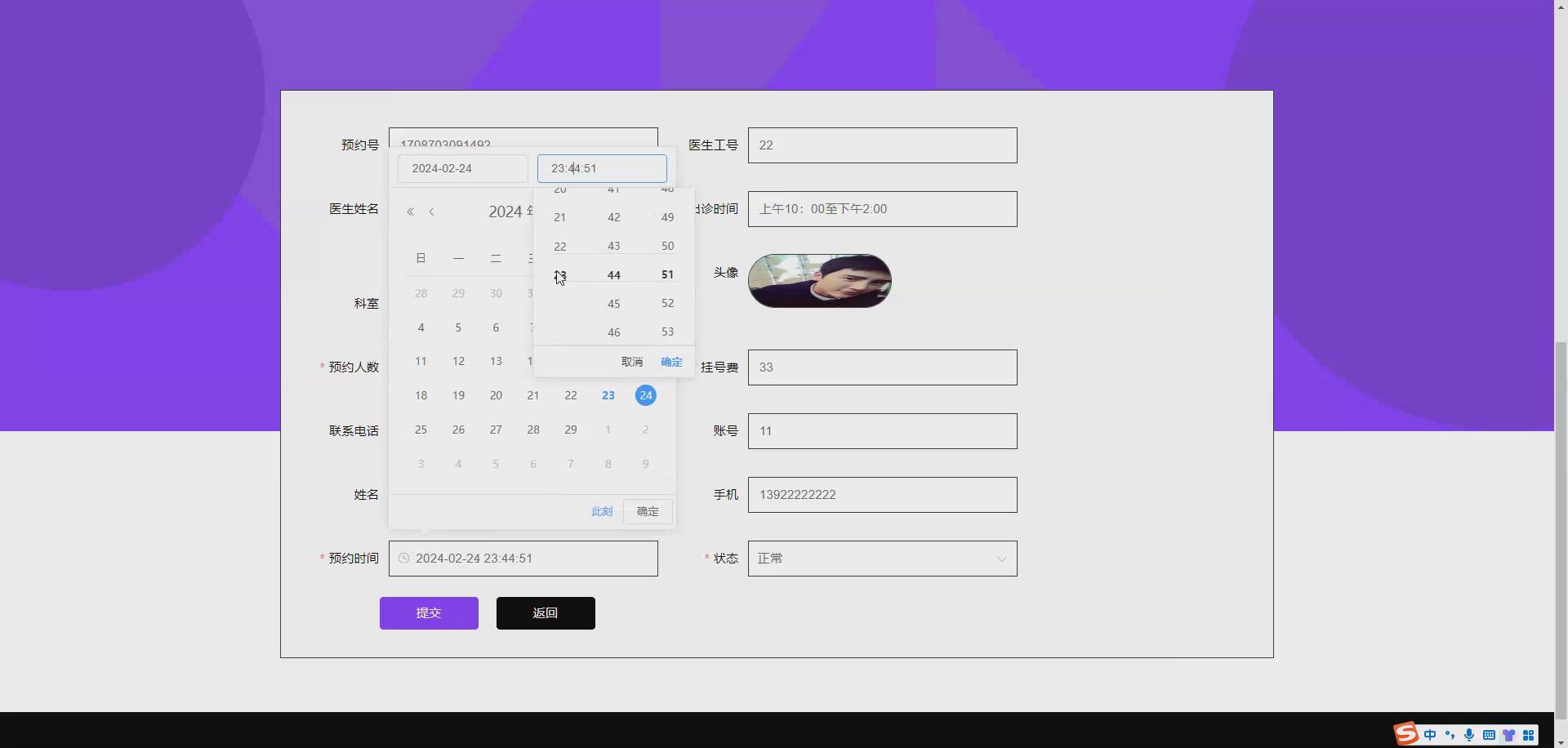This screenshot has width=1568, height=748.
Task: Click 取消 in the time picker
Action: [632, 362]
